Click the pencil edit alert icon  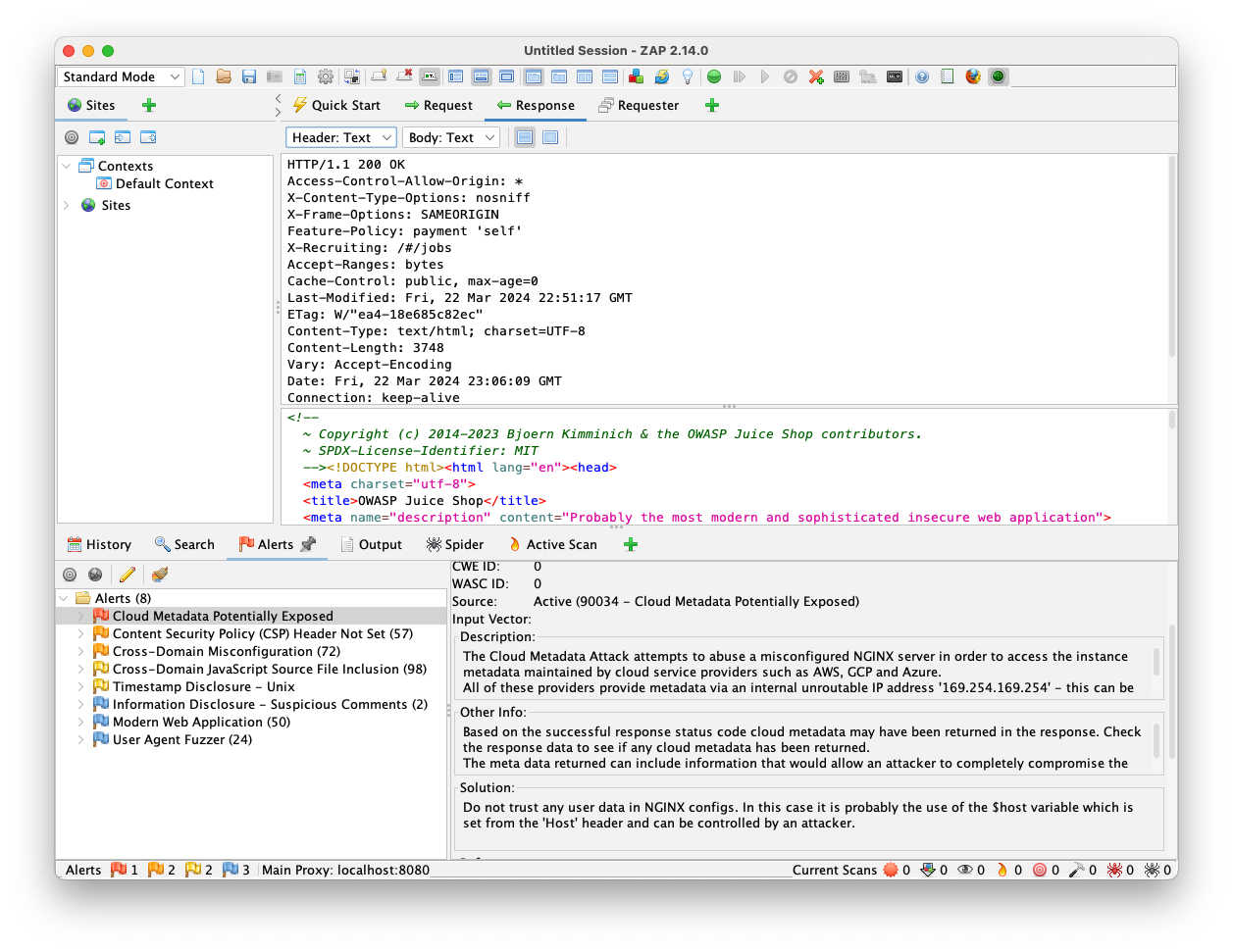point(128,575)
